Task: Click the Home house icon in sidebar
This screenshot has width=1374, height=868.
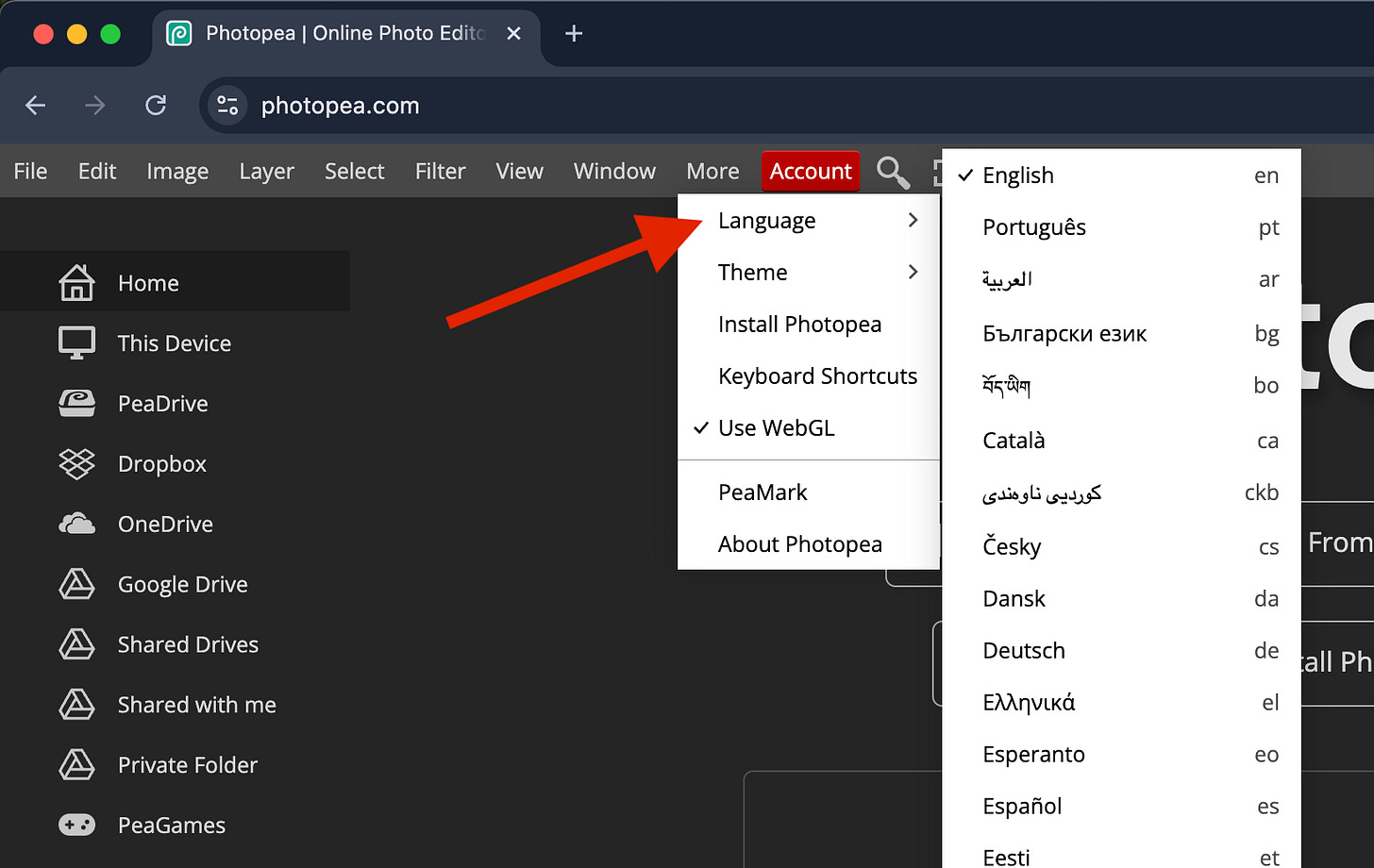Action: coord(76,282)
